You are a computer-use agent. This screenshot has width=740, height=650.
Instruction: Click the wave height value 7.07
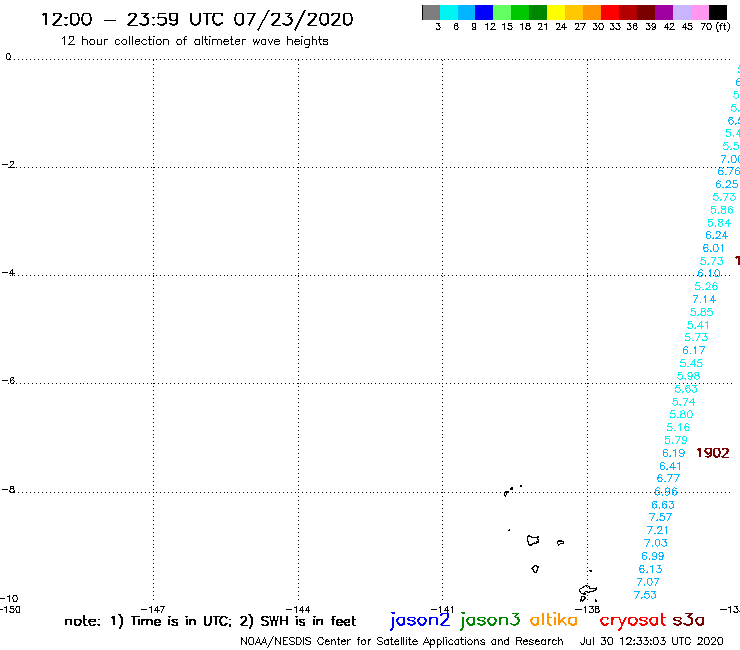pos(648,582)
